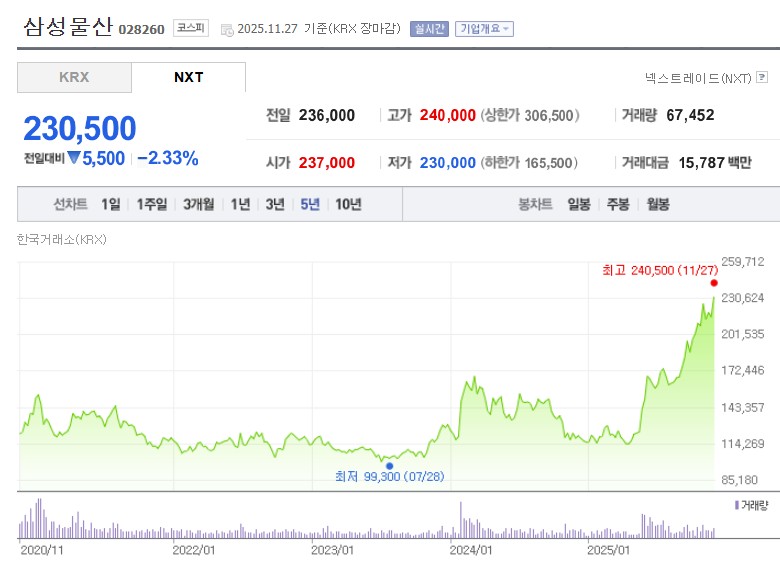Viewport: 780px width, 577px height.
Task: Show the 일봉 daily candle chart
Action: pos(579,204)
